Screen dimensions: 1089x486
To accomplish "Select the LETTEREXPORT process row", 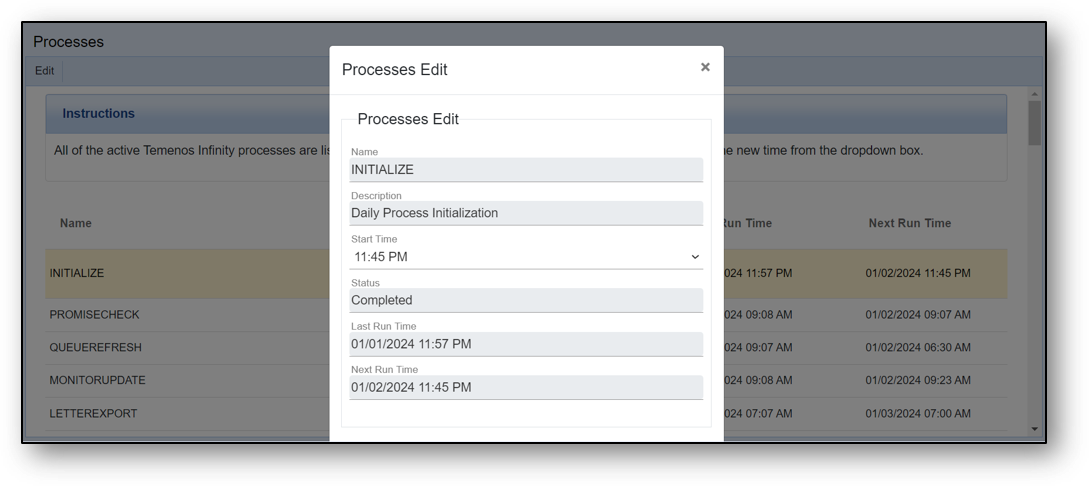I will click(526, 414).
